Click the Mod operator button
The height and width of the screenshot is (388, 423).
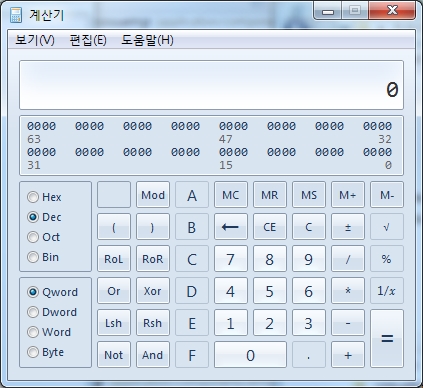(153, 195)
